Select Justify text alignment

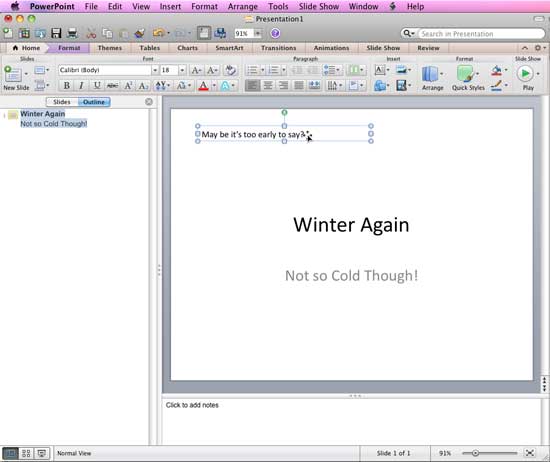point(299,85)
